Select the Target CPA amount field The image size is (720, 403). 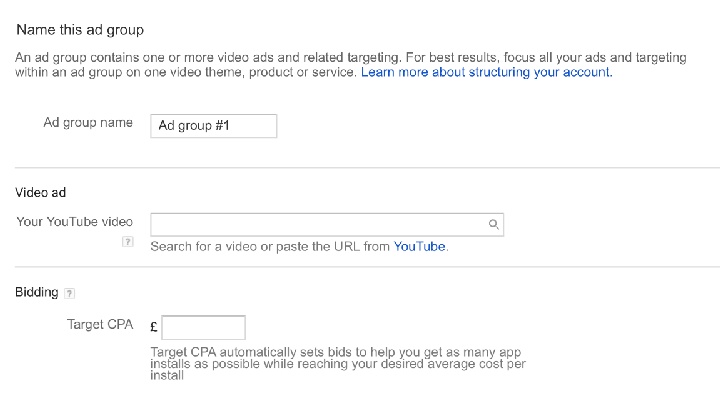coord(203,327)
